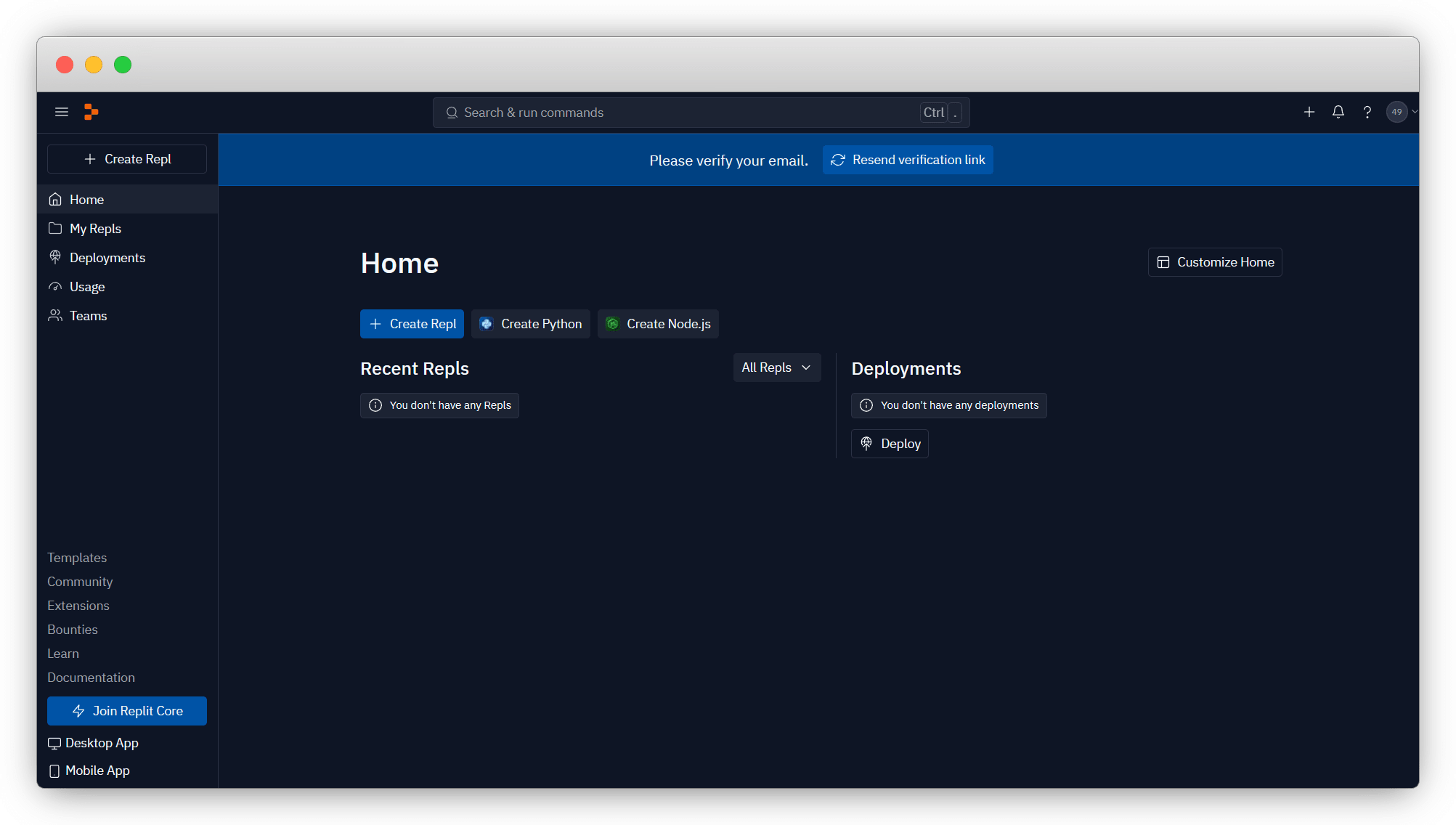Screen dimensions: 1456x825
Task: Open notifications bell icon
Action: (x=1338, y=112)
